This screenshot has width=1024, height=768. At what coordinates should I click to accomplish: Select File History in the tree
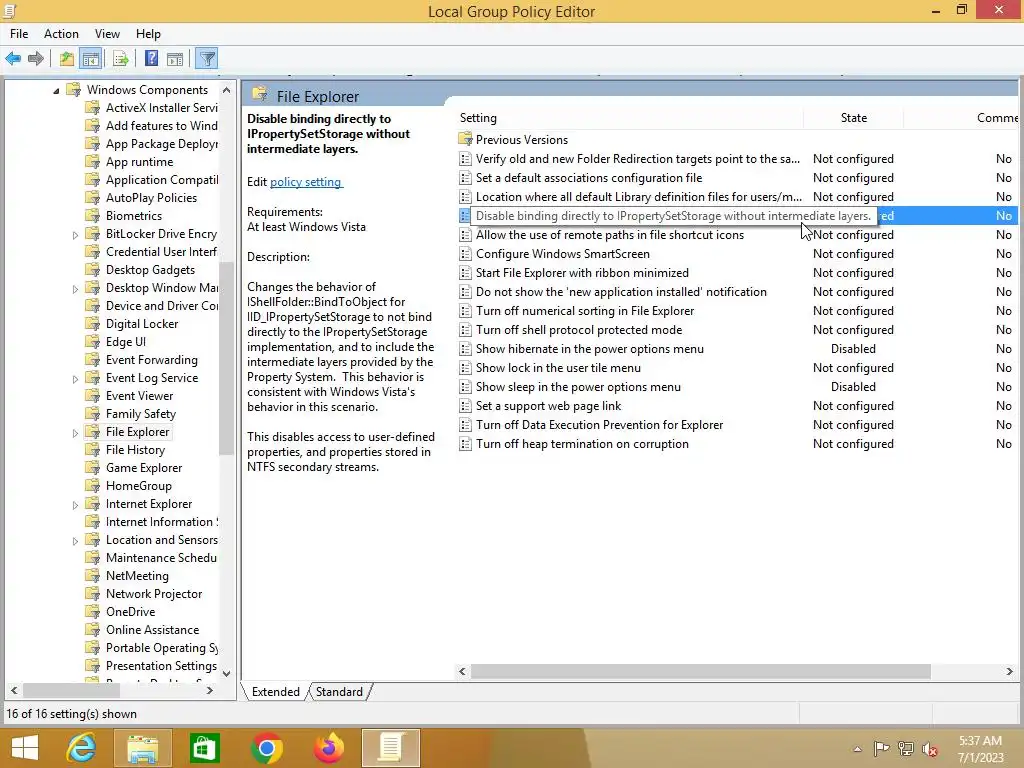[x=135, y=449]
